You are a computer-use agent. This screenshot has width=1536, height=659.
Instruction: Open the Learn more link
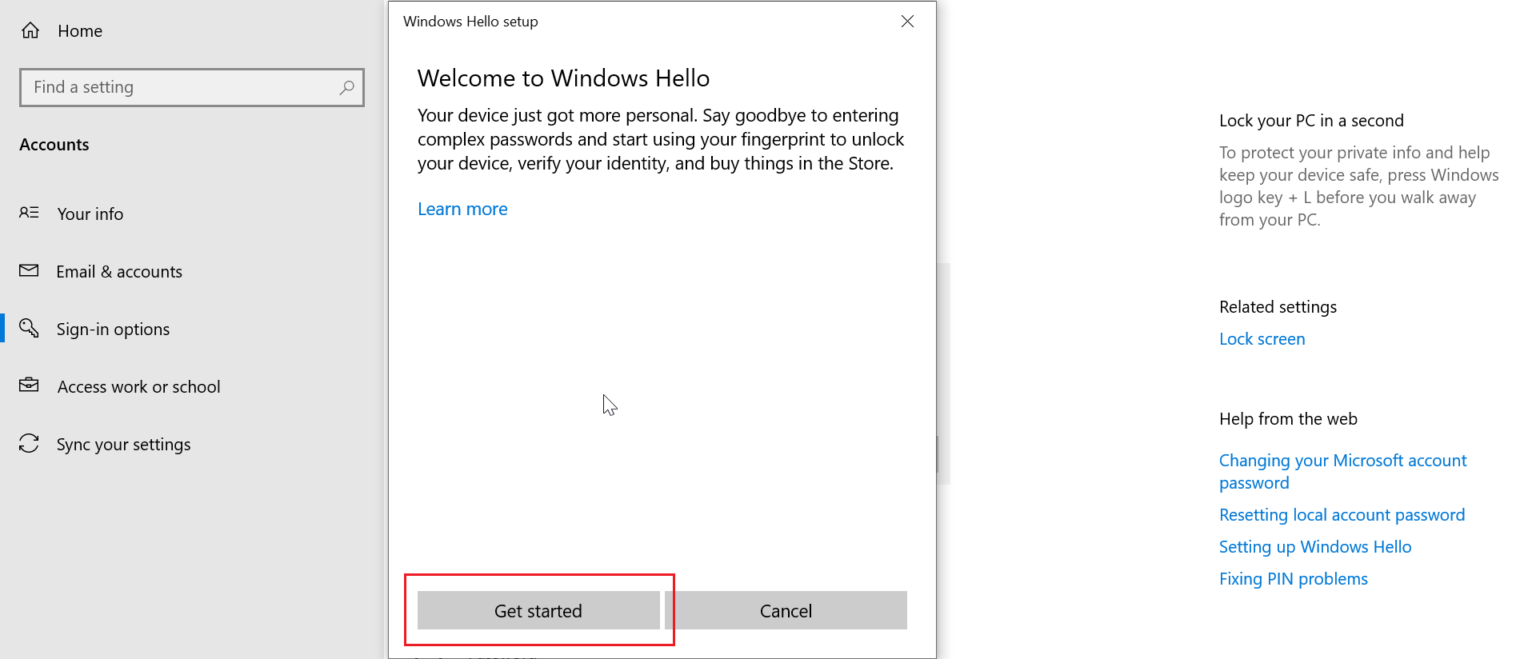coord(462,209)
